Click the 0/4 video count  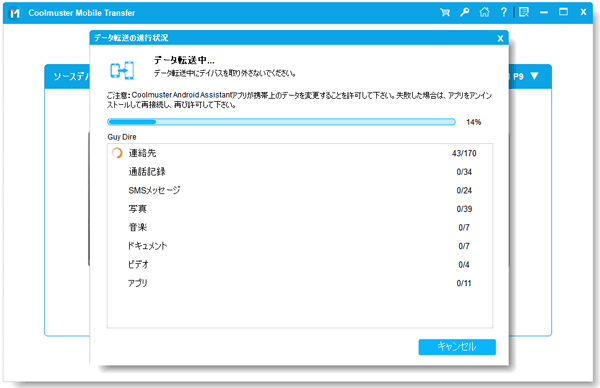tap(464, 264)
